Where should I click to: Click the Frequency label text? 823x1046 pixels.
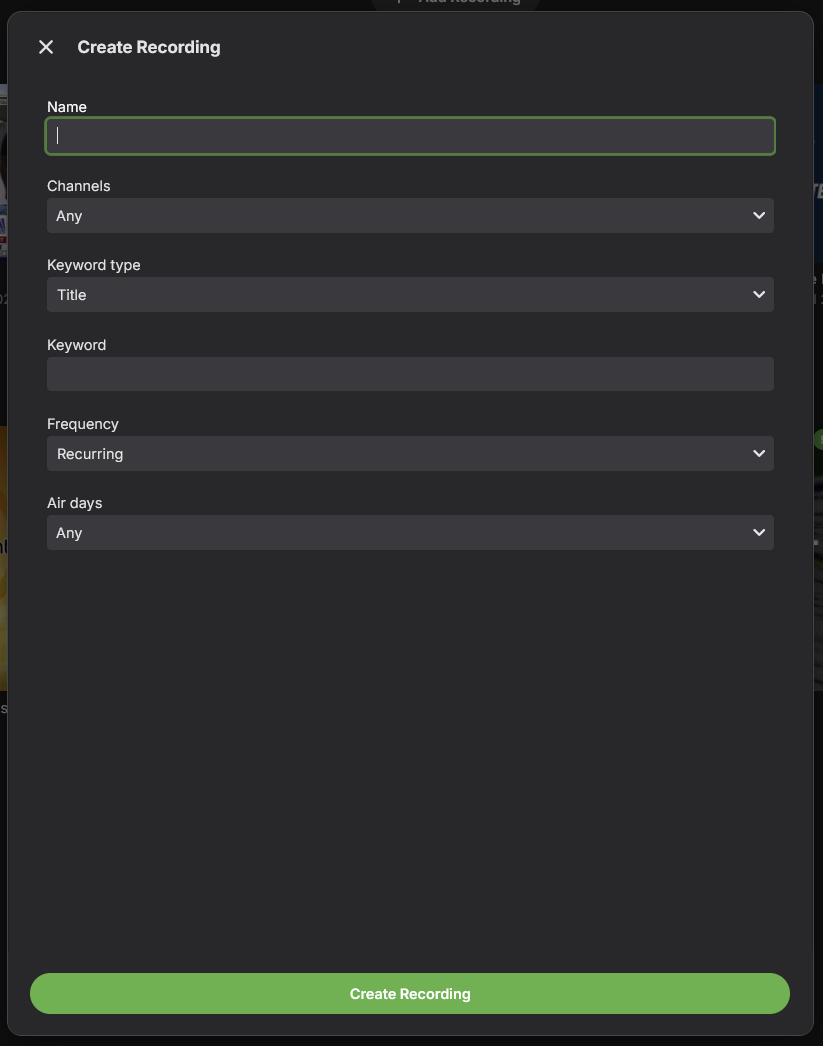pos(83,424)
